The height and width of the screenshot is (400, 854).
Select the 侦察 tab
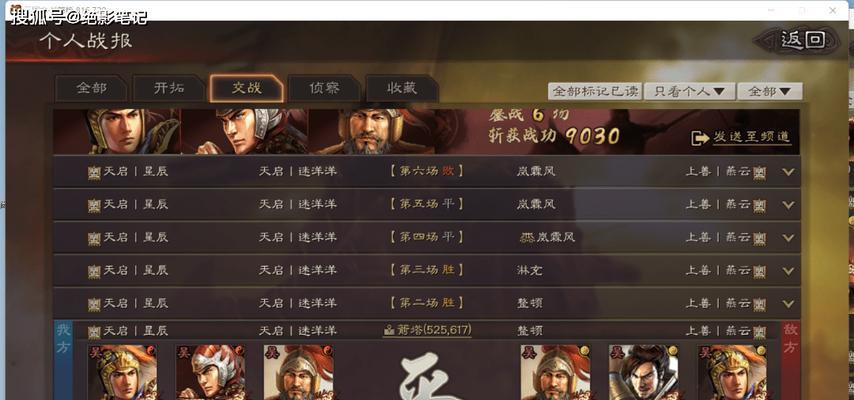tap(324, 88)
